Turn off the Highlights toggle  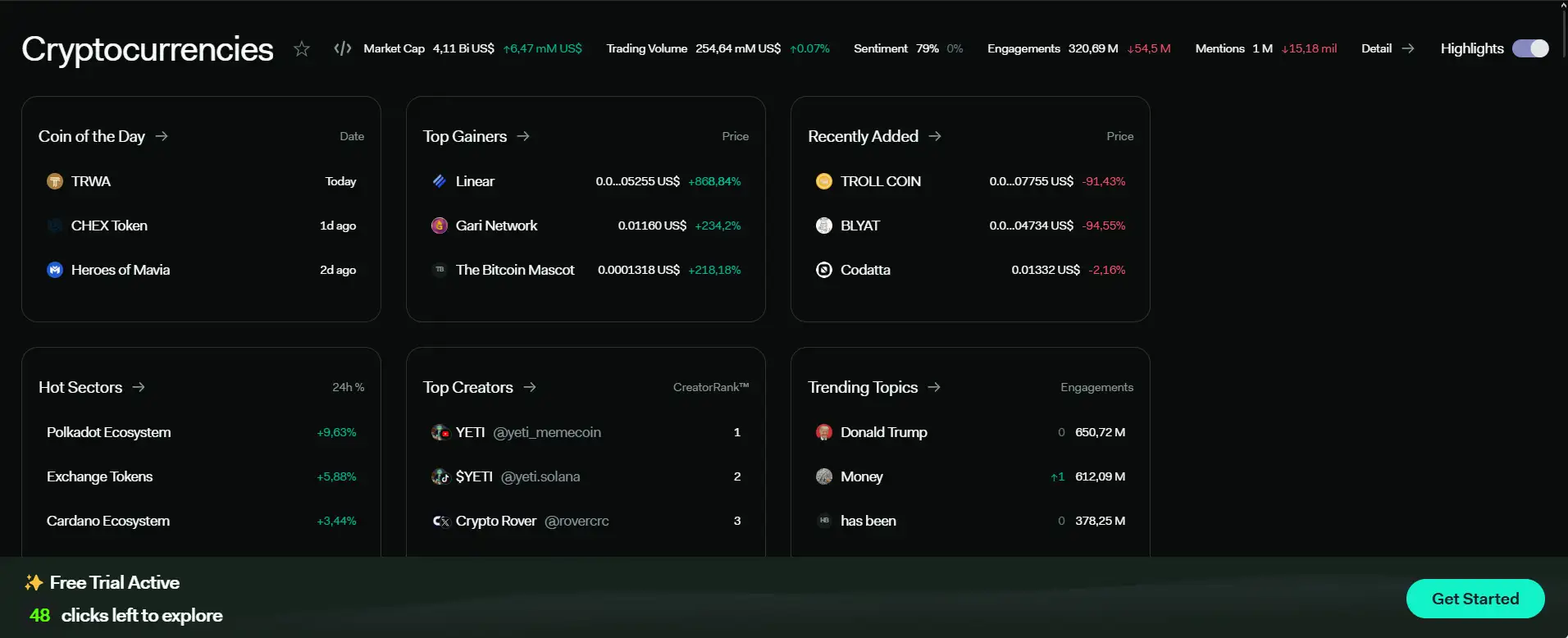pyautogui.click(x=1530, y=48)
